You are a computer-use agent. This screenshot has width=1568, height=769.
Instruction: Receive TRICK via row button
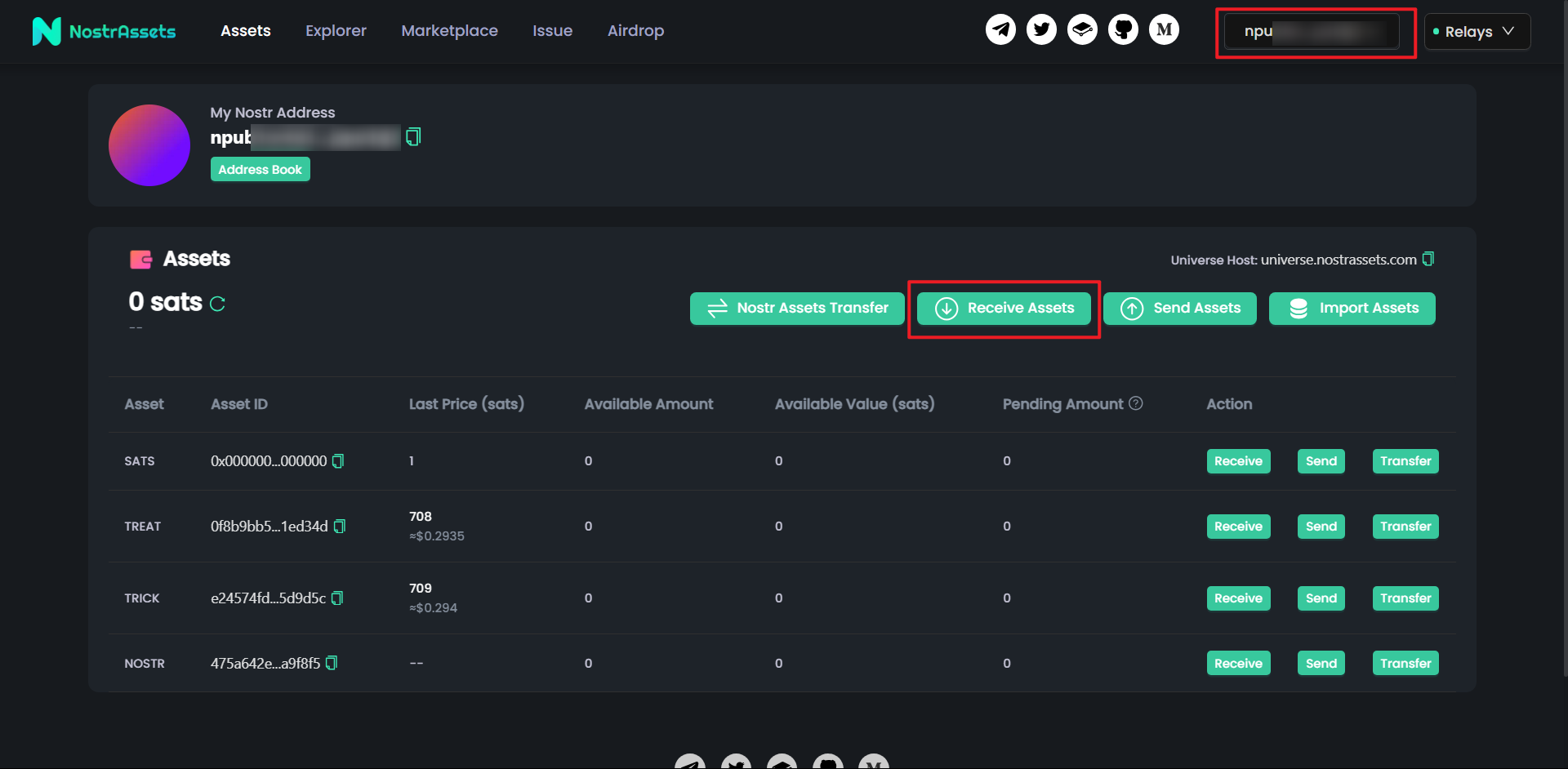1238,598
